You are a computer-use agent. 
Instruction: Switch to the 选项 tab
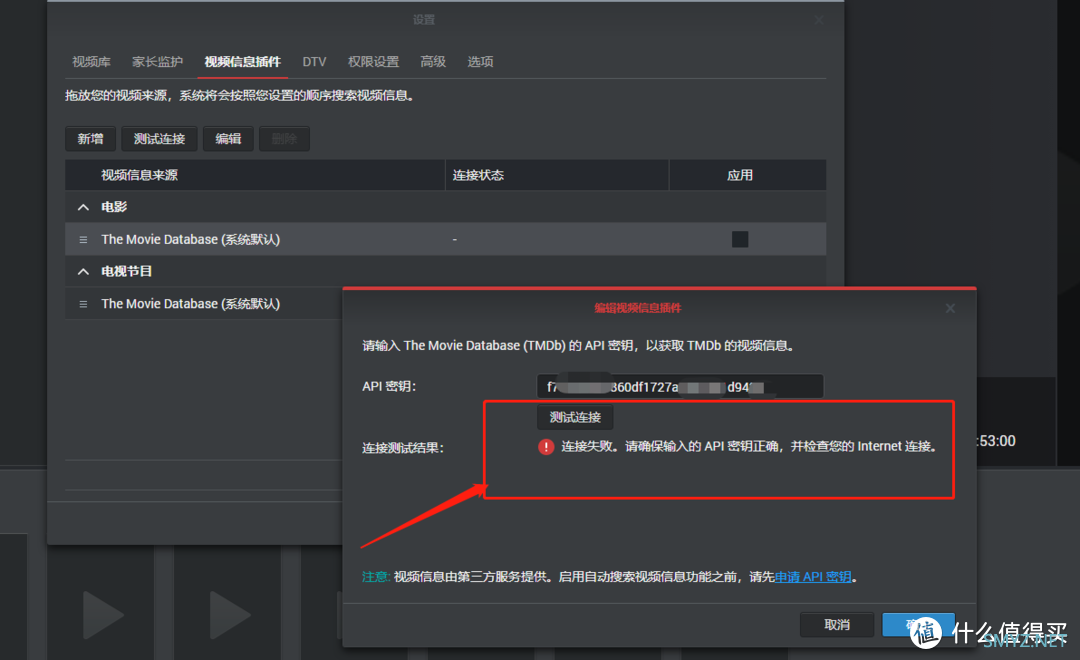pyautogui.click(x=480, y=62)
